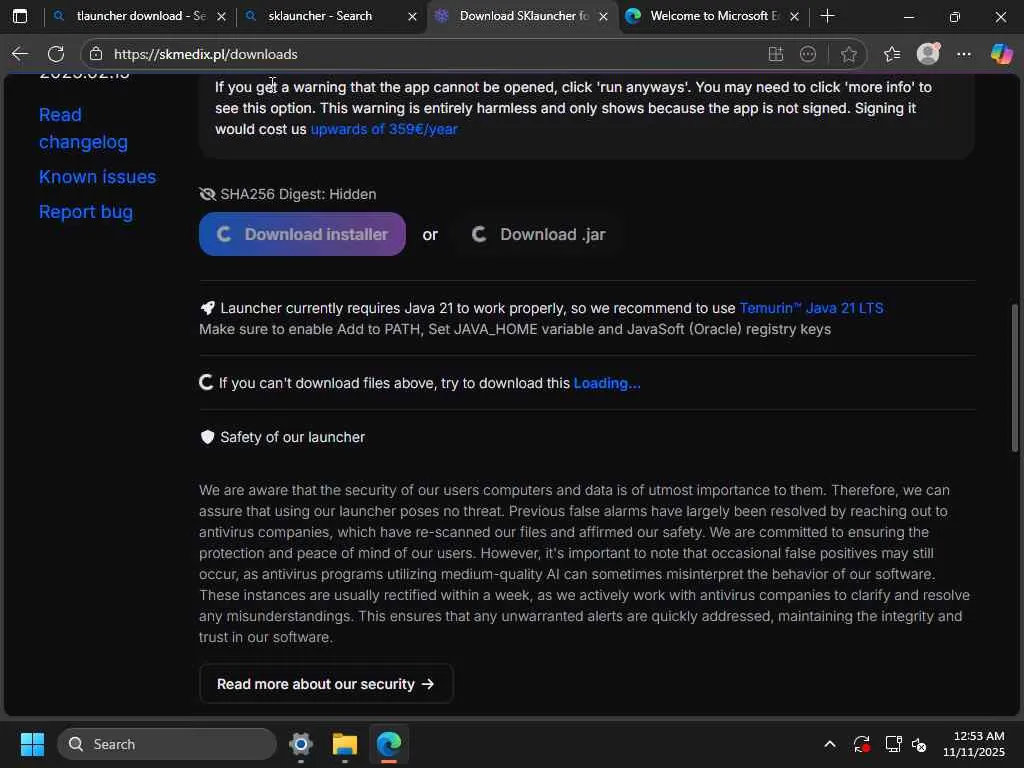Open the Report bug link
Image resolution: width=1024 pixels, height=768 pixels.
pyautogui.click(x=86, y=212)
